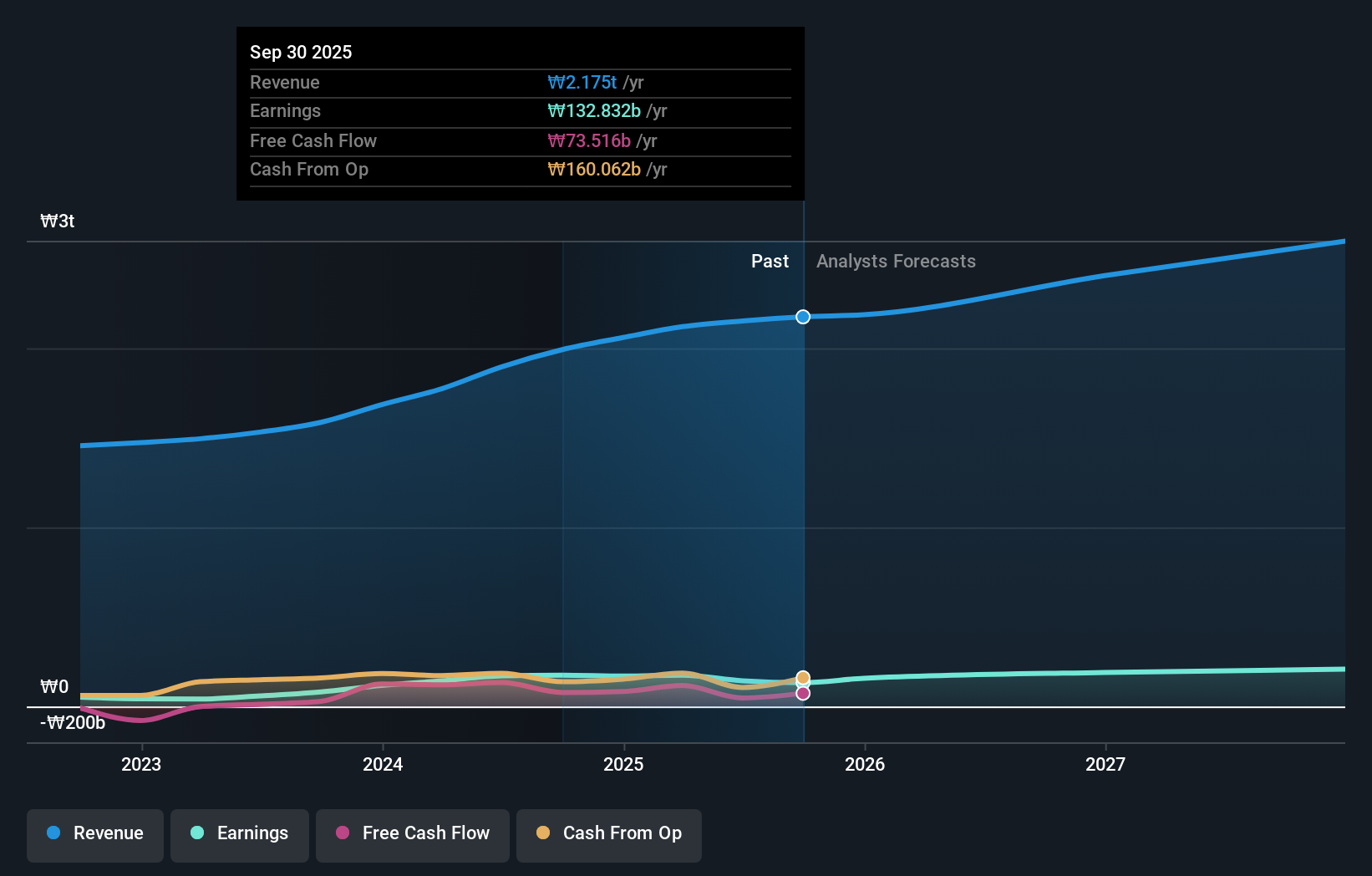
Task: Click the blue Revenue marker on the chart
Action: pos(802,317)
